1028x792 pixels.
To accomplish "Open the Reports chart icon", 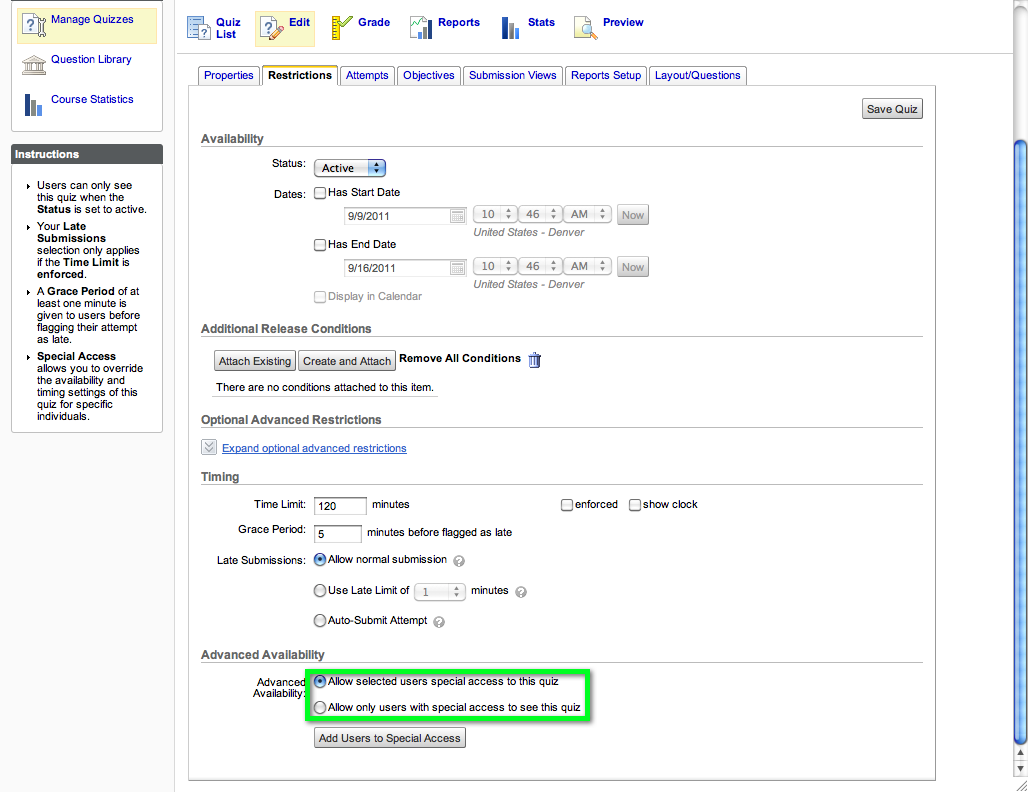I will tap(421, 28).
